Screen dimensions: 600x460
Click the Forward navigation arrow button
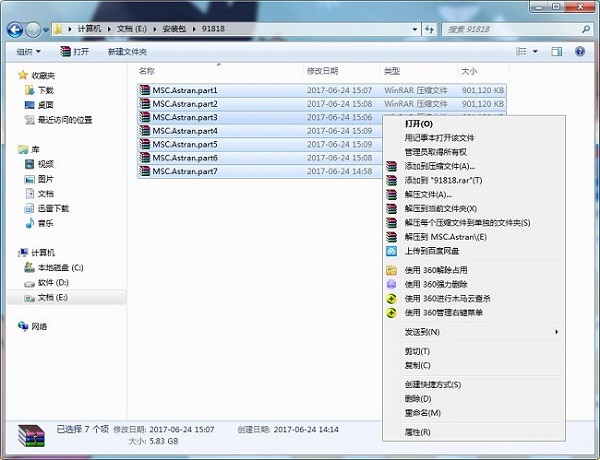tap(33, 29)
